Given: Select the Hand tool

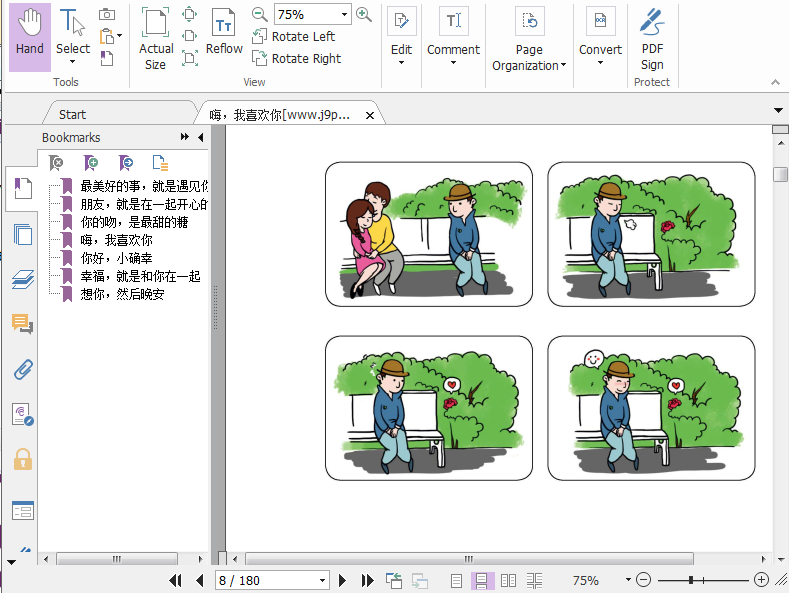Looking at the screenshot, I should pyautogui.click(x=29, y=36).
